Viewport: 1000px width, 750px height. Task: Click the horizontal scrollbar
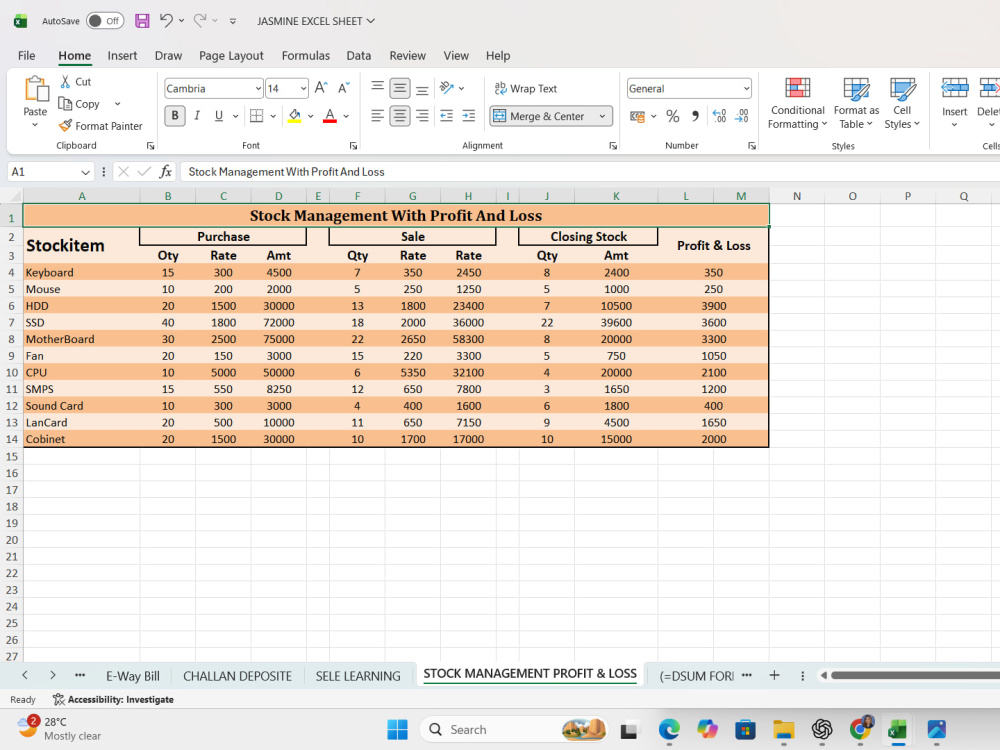coord(915,675)
